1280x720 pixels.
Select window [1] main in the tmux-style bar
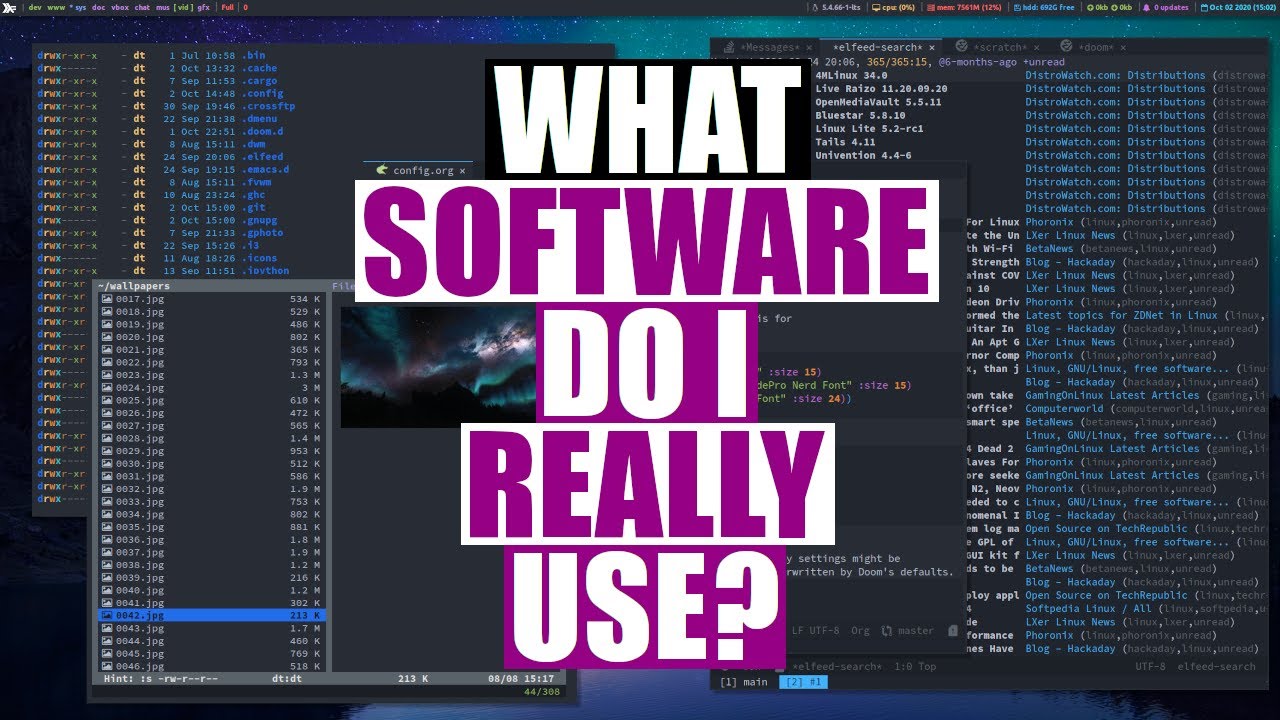[x=744, y=682]
